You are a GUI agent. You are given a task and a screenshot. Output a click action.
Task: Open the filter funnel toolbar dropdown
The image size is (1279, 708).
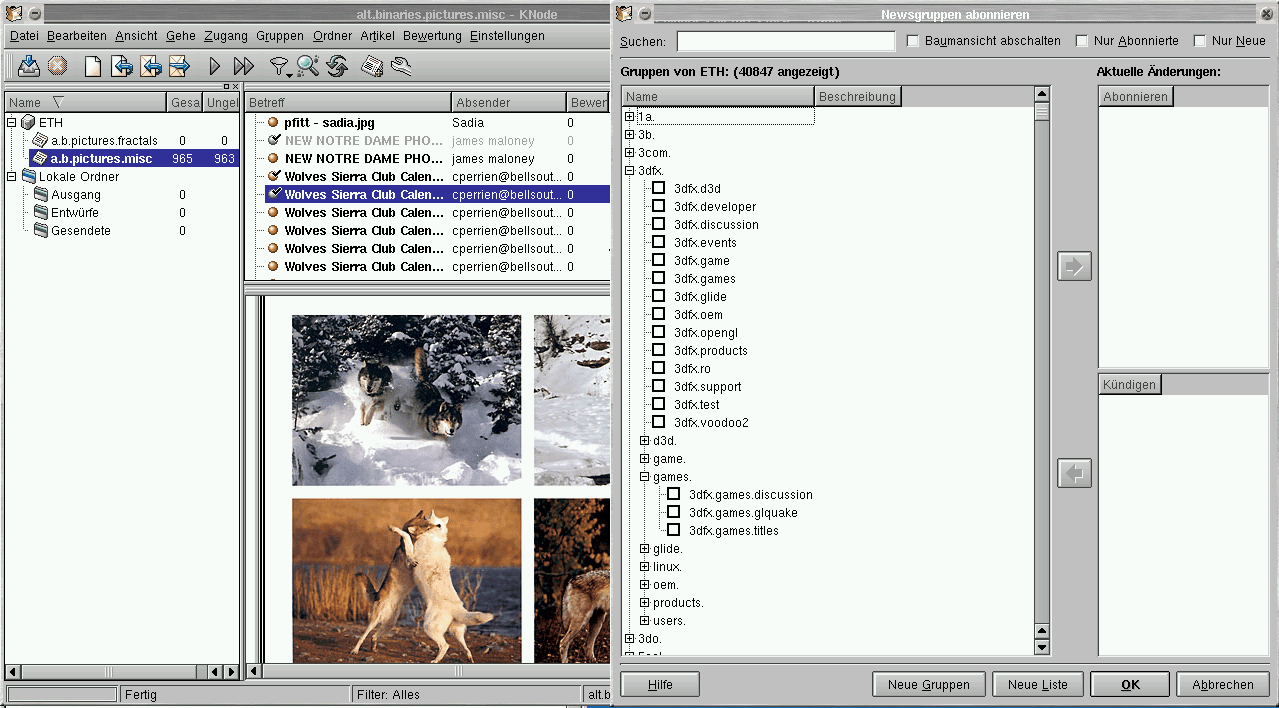coord(280,67)
